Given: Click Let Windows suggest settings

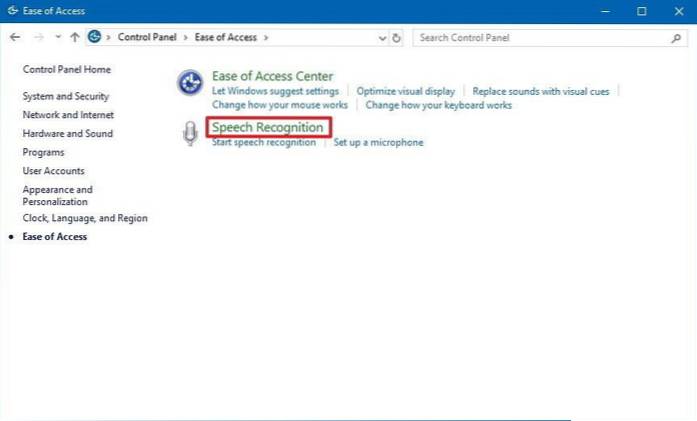Looking at the screenshot, I should 275,91.
